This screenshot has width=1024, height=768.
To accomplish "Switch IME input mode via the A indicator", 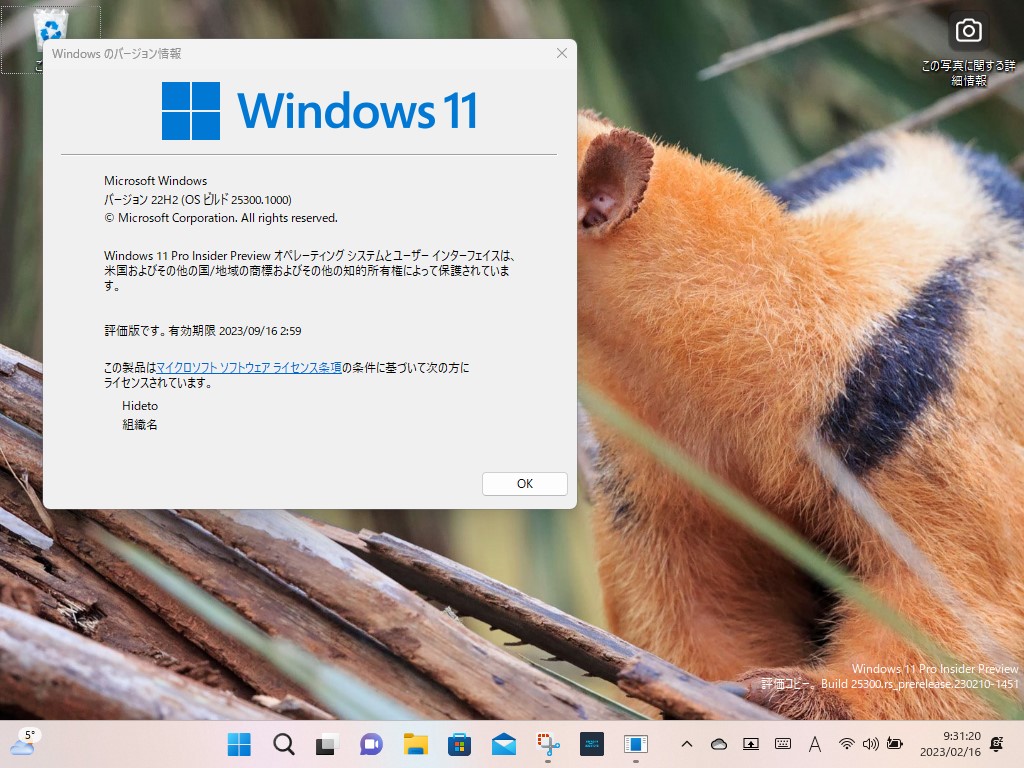I will 815,744.
